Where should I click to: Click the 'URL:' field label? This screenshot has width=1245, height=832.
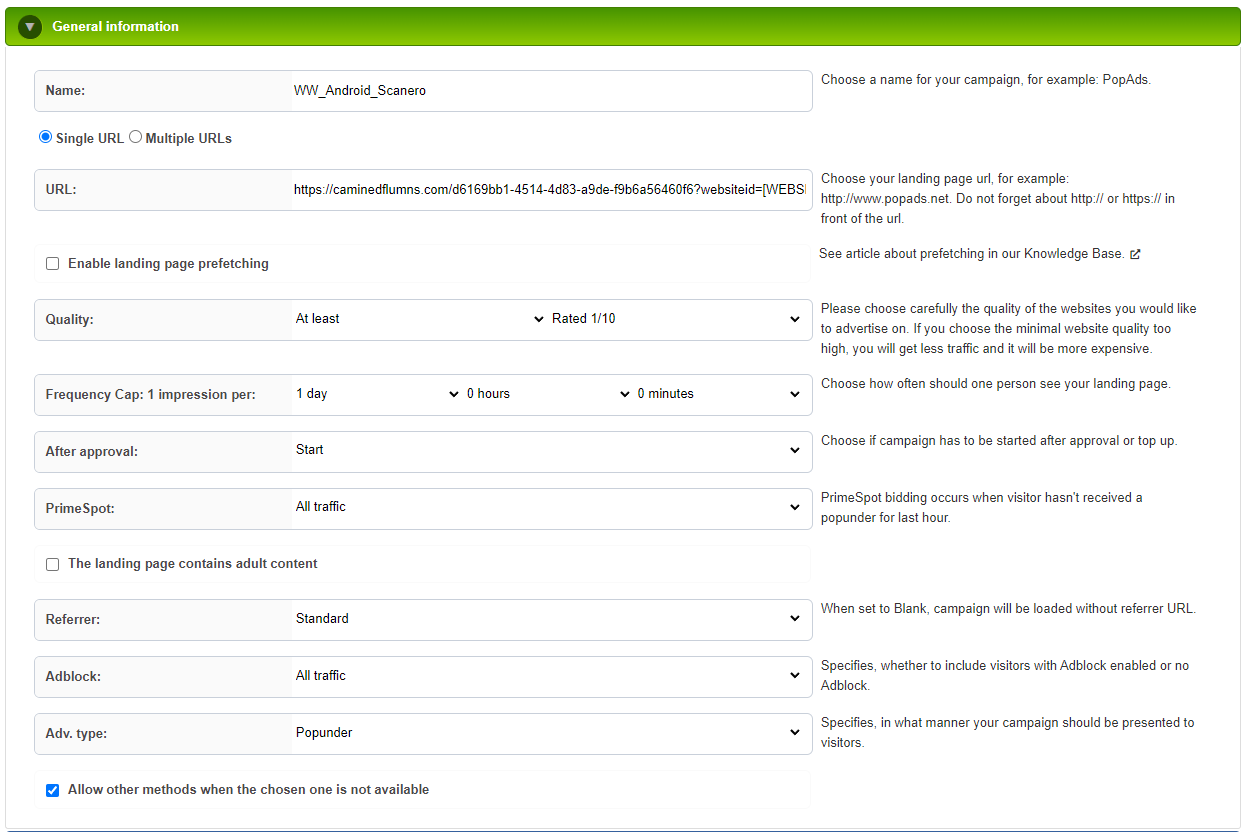point(61,190)
